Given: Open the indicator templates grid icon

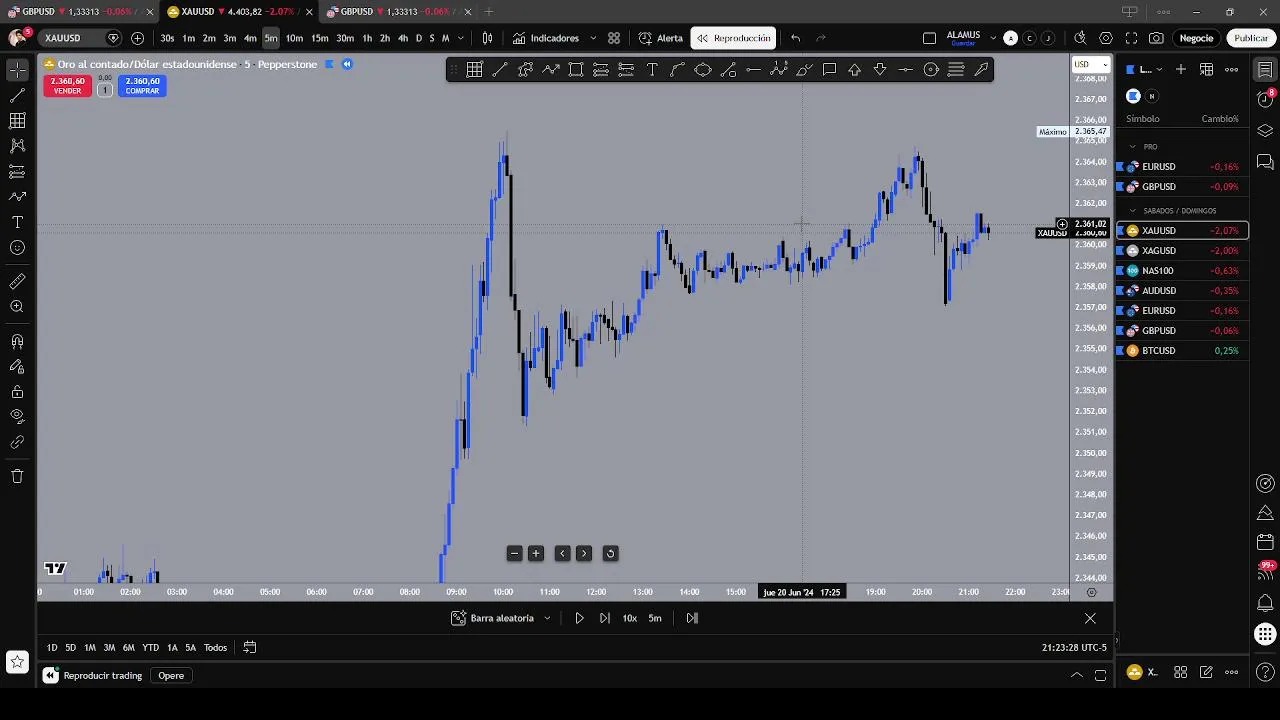Looking at the screenshot, I should 614,38.
